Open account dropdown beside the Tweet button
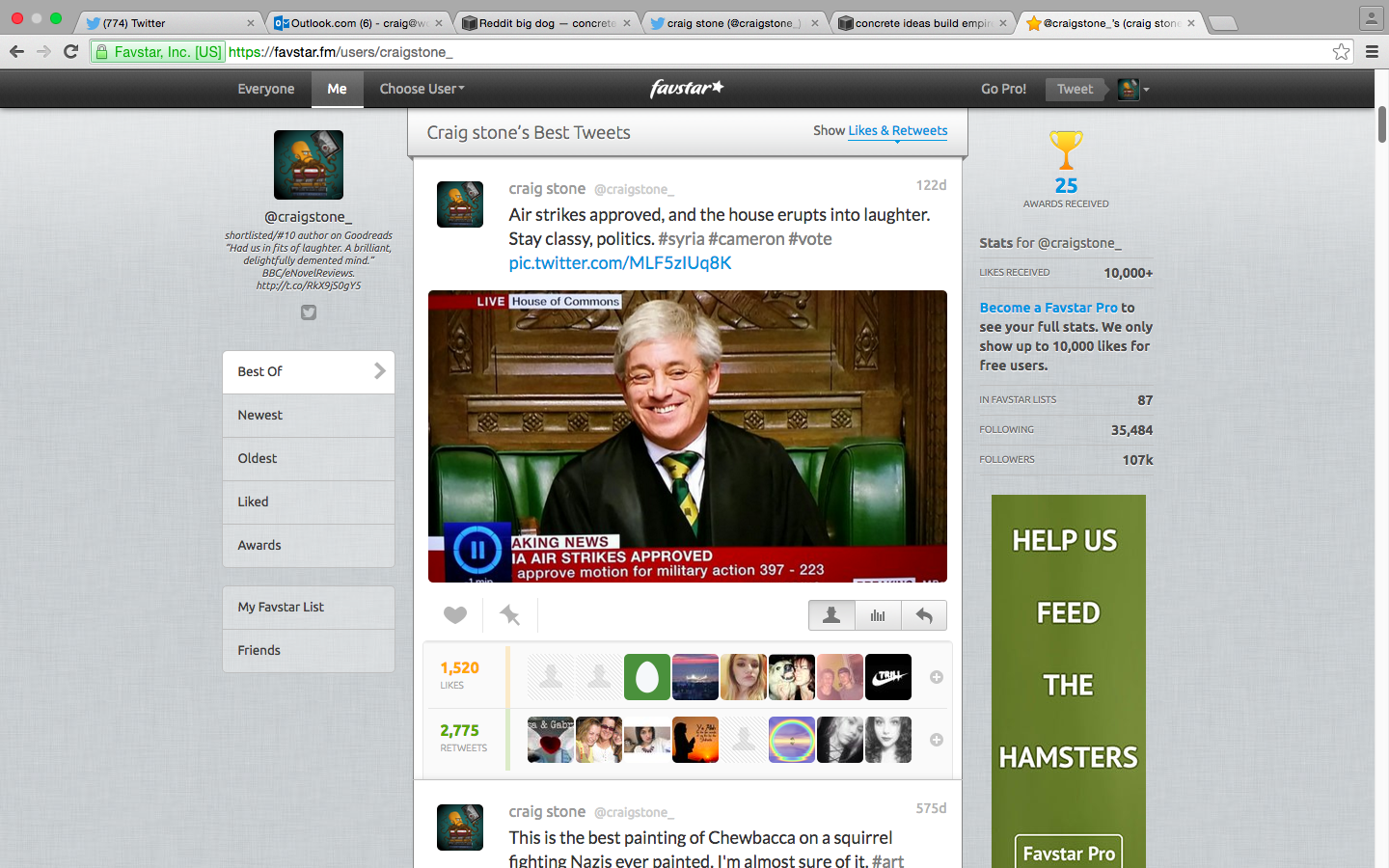This screenshot has width=1389, height=868. (x=1133, y=89)
